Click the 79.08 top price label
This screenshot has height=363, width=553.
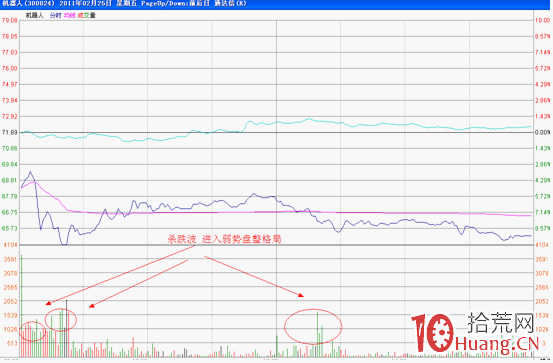pyautogui.click(x=10, y=20)
